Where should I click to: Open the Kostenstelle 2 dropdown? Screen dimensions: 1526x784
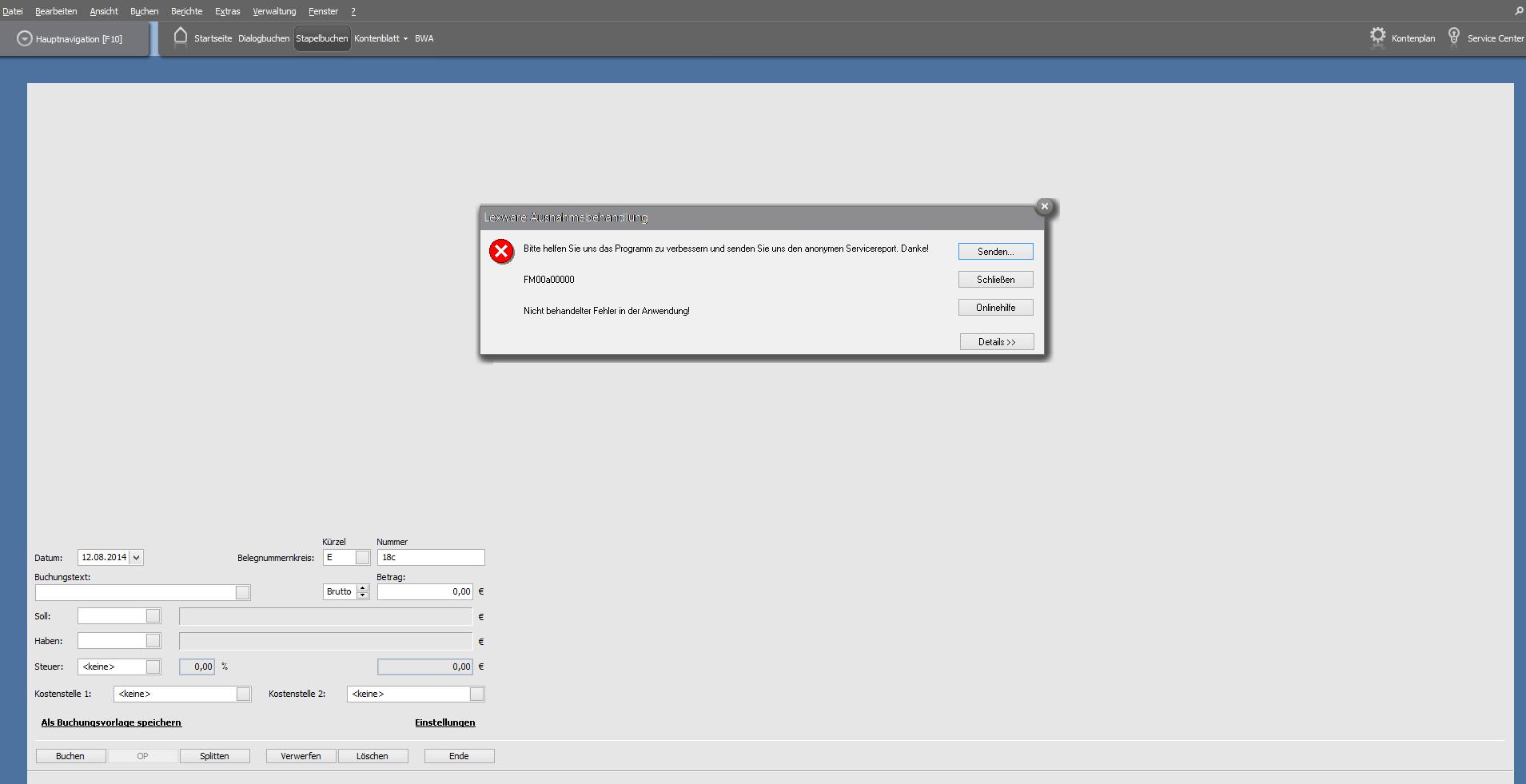pos(477,694)
